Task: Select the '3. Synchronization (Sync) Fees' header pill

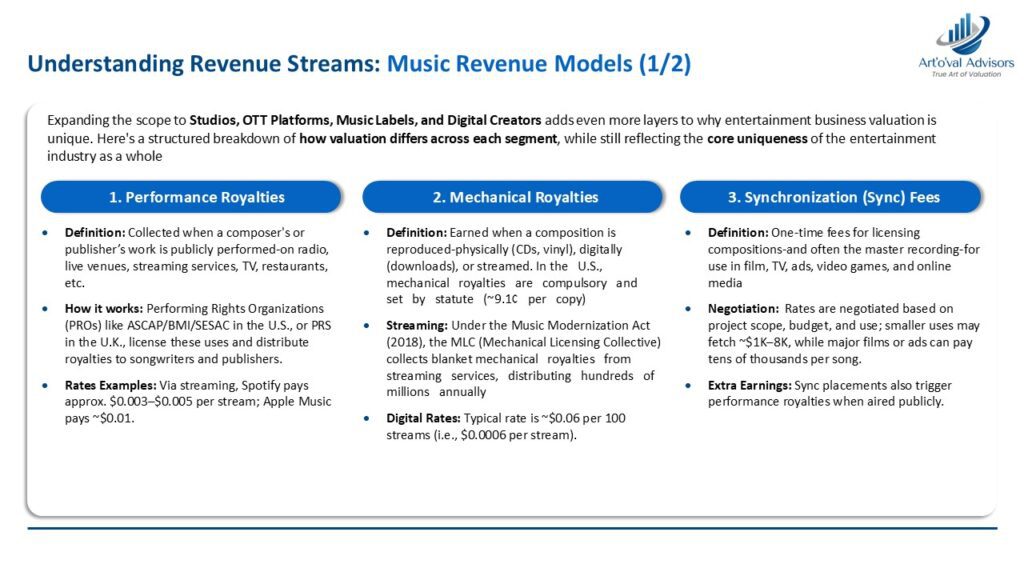Action: click(x=839, y=197)
